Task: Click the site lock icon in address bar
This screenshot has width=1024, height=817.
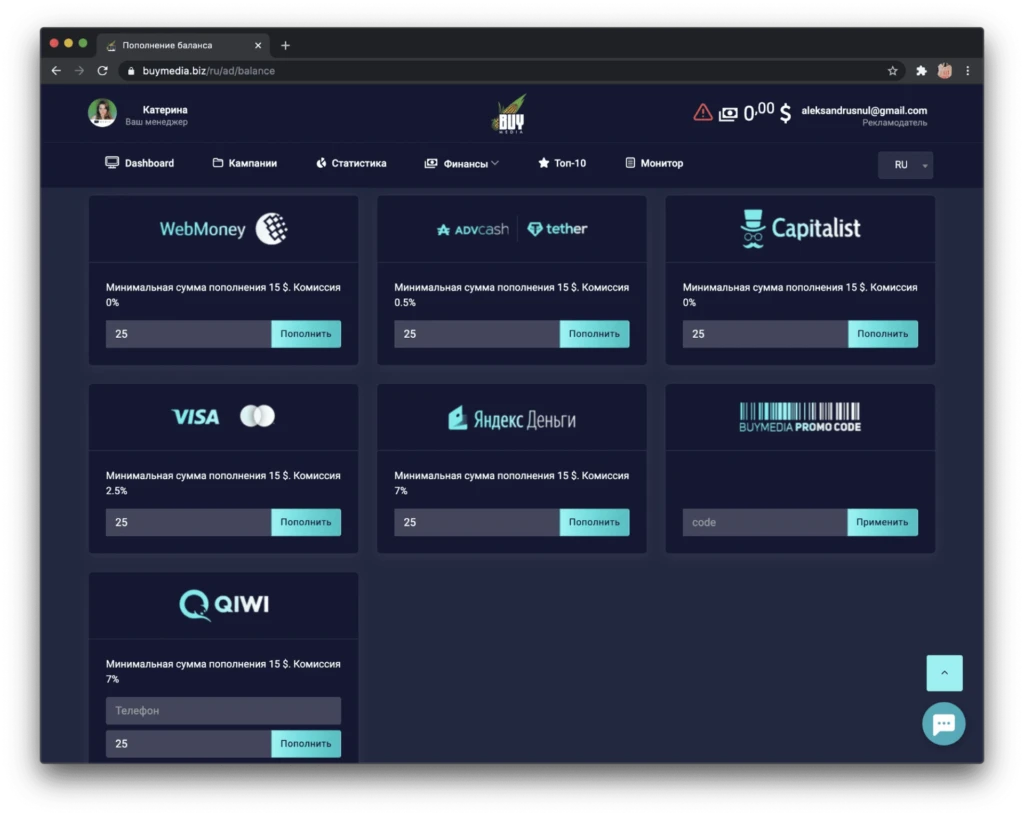Action: click(131, 71)
